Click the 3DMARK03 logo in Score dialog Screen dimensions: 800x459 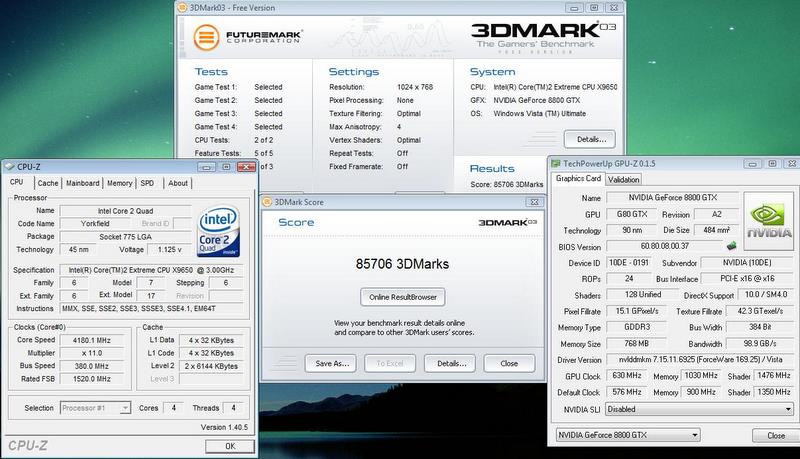pos(508,222)
